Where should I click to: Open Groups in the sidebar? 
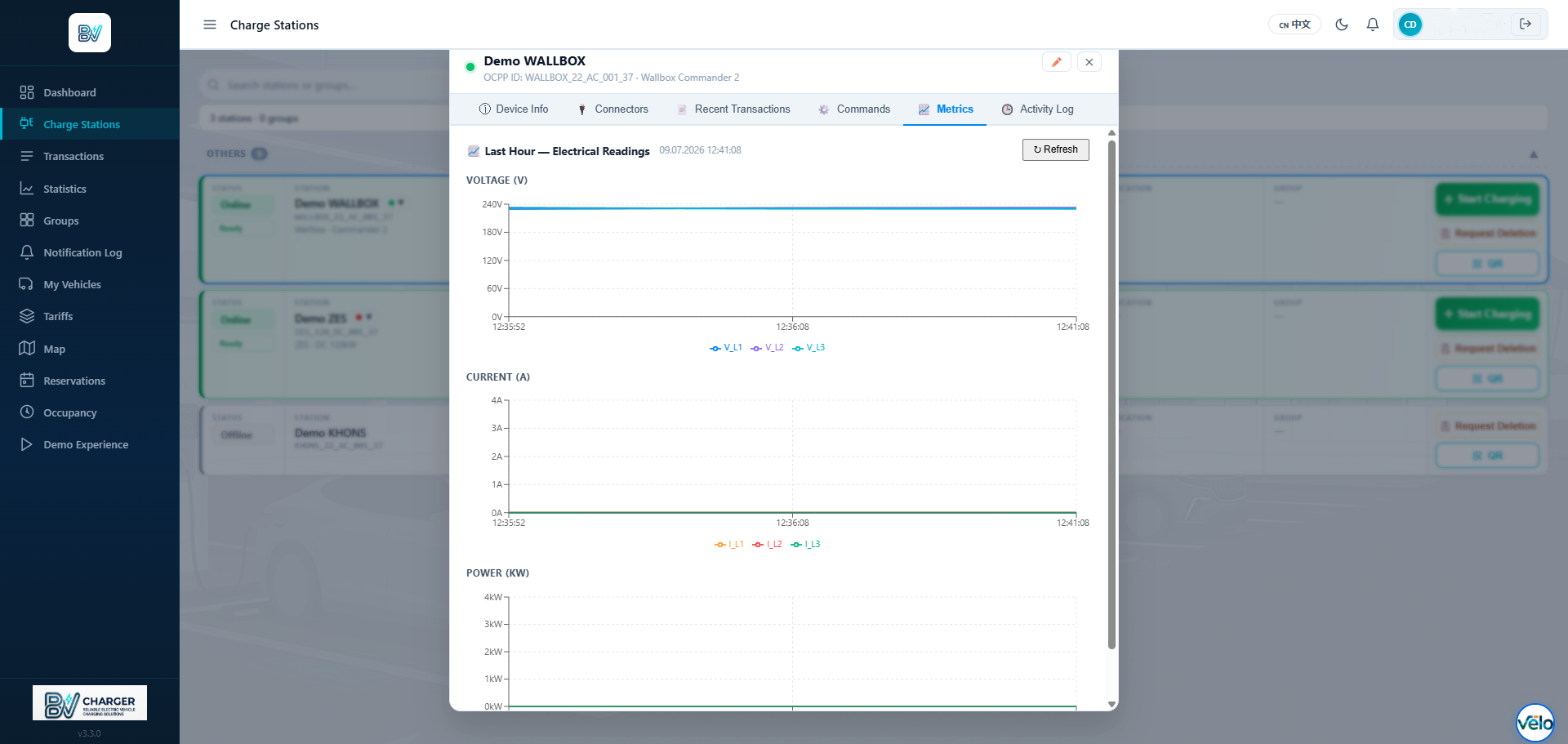pos(90,221)
